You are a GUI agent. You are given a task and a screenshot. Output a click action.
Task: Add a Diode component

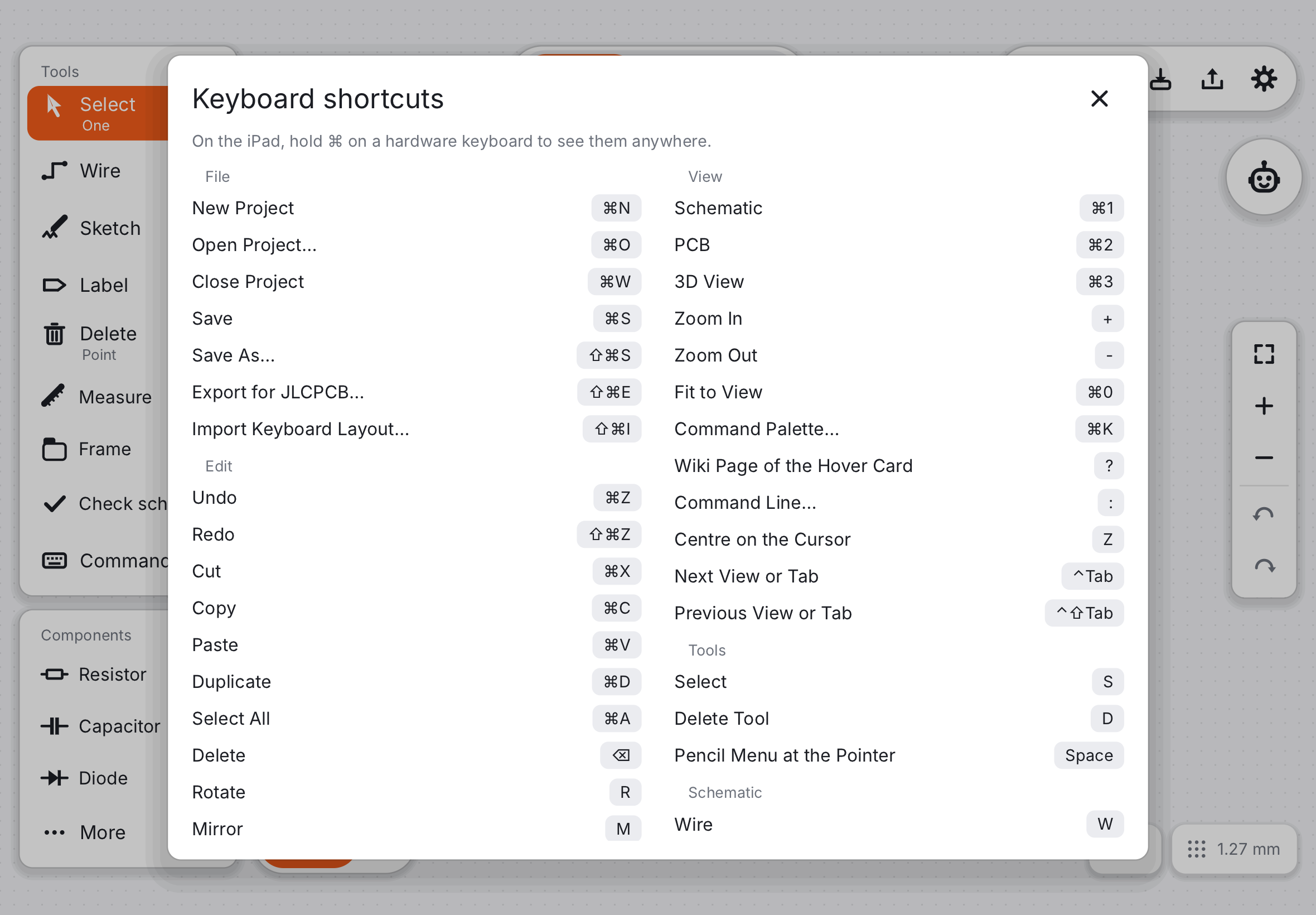[x=98, y=778]
